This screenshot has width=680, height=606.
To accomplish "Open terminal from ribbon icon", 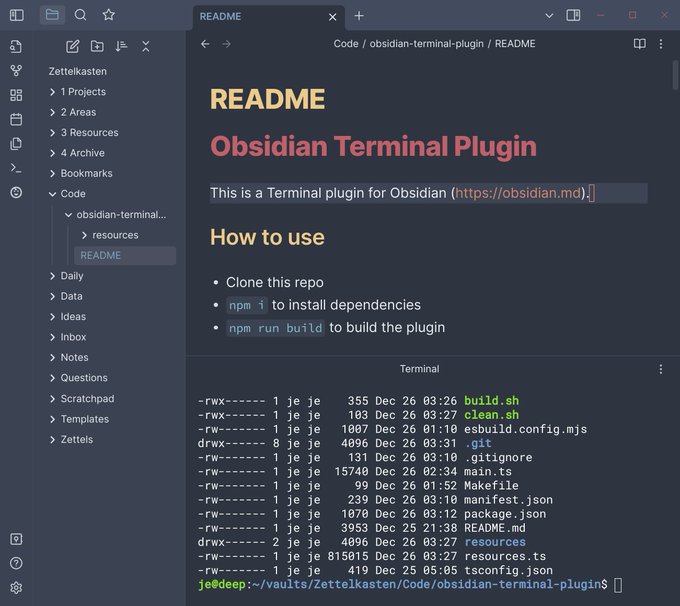I will coord(16,168).
